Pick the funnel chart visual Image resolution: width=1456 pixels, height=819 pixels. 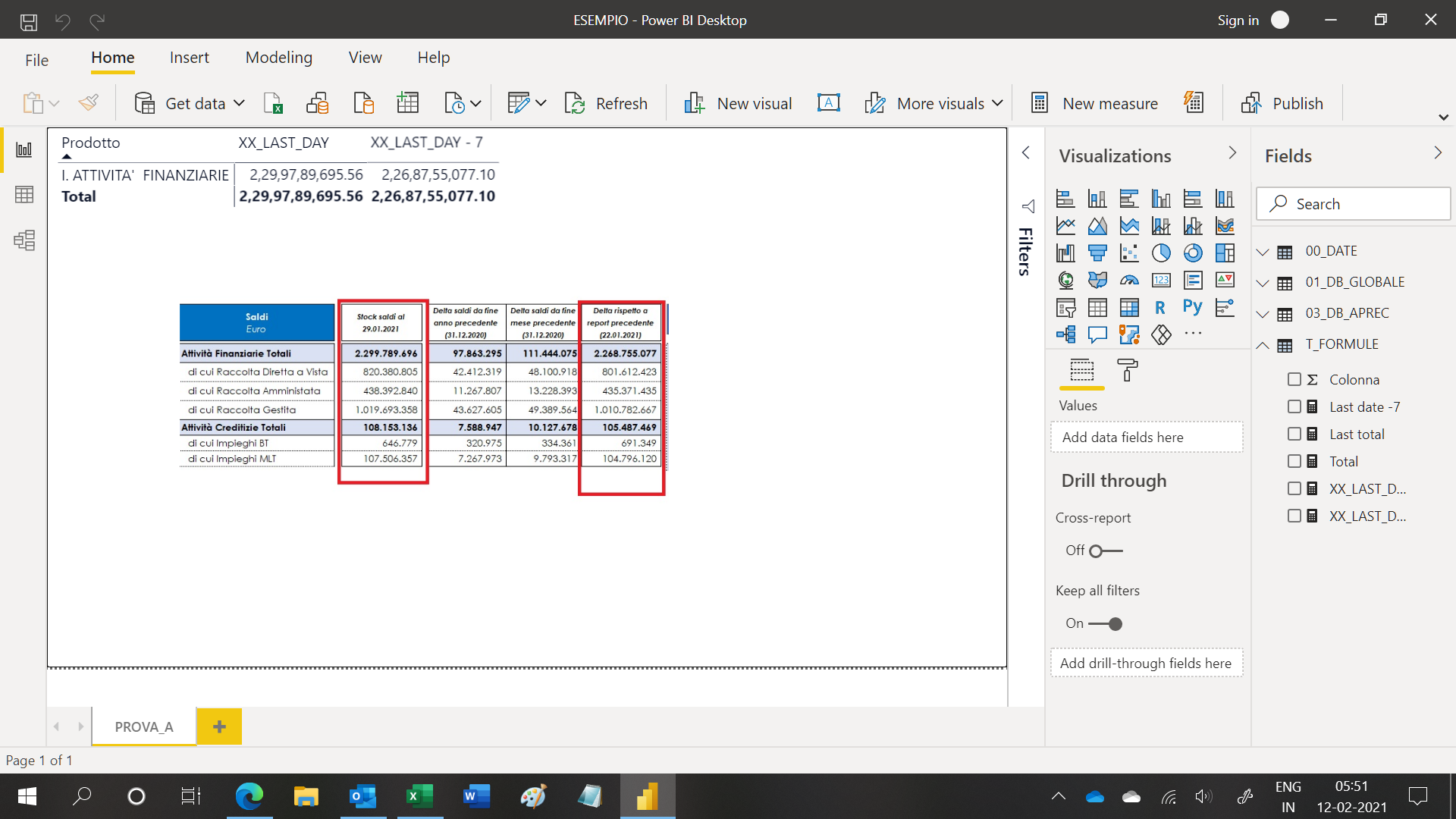point(1097,253)
